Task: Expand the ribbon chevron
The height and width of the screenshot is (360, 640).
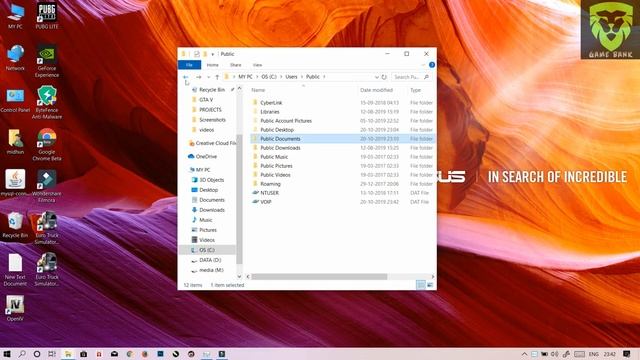Action: (423, 65)
